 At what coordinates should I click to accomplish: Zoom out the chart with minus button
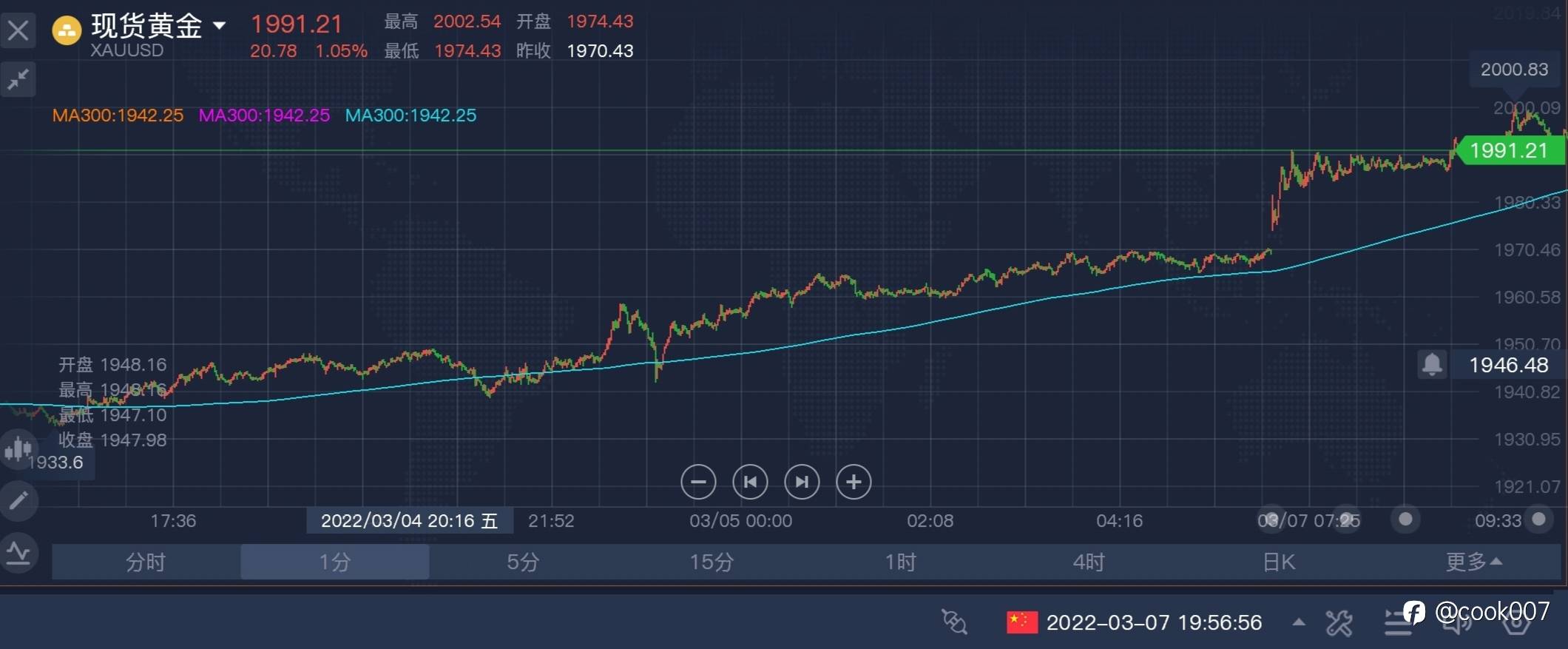pos(698,482)
